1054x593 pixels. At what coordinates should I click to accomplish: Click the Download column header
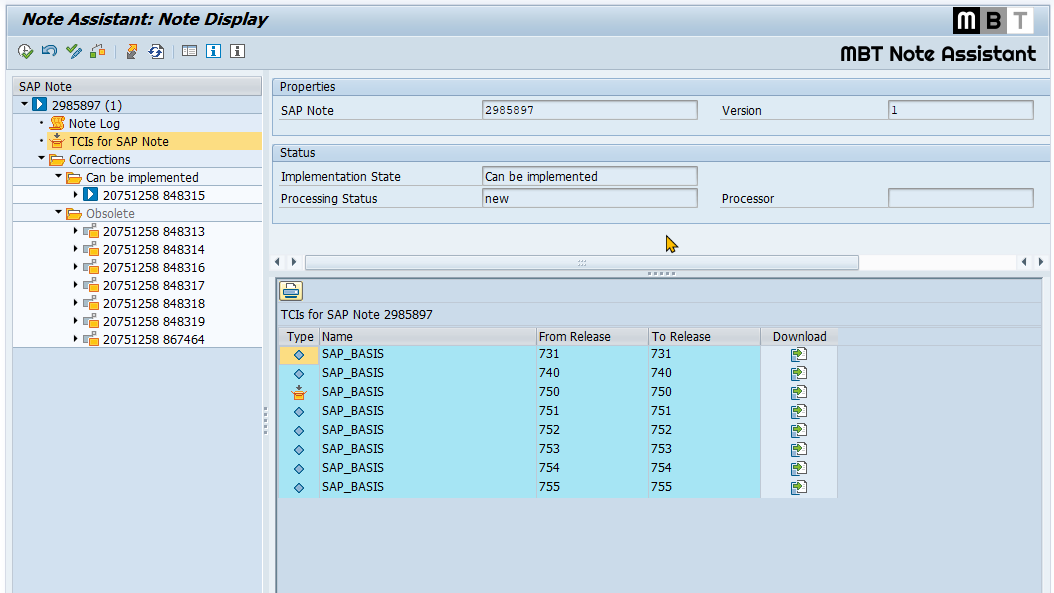799,337
